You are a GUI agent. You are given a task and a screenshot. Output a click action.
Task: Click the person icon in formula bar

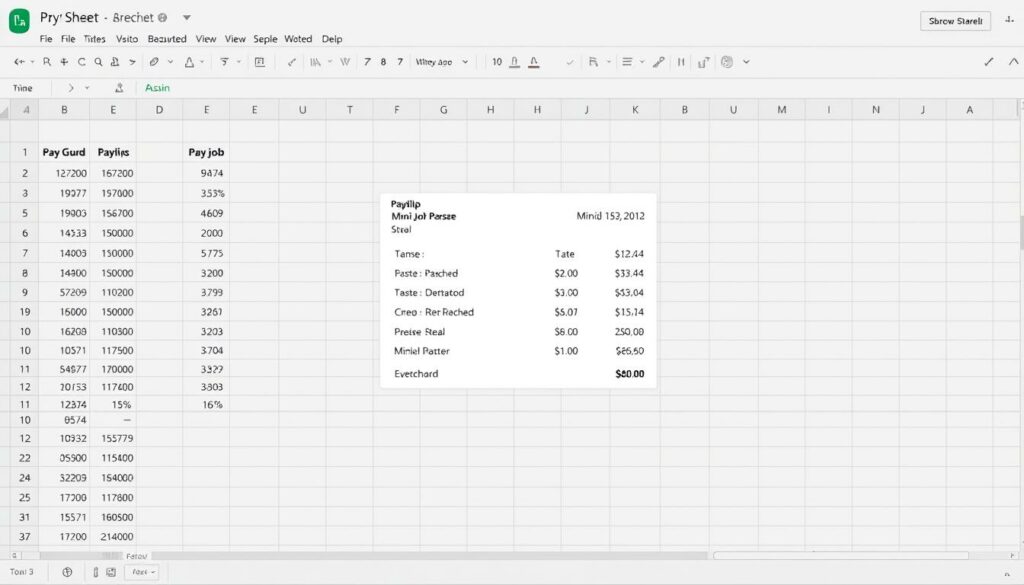coord(119,87)
